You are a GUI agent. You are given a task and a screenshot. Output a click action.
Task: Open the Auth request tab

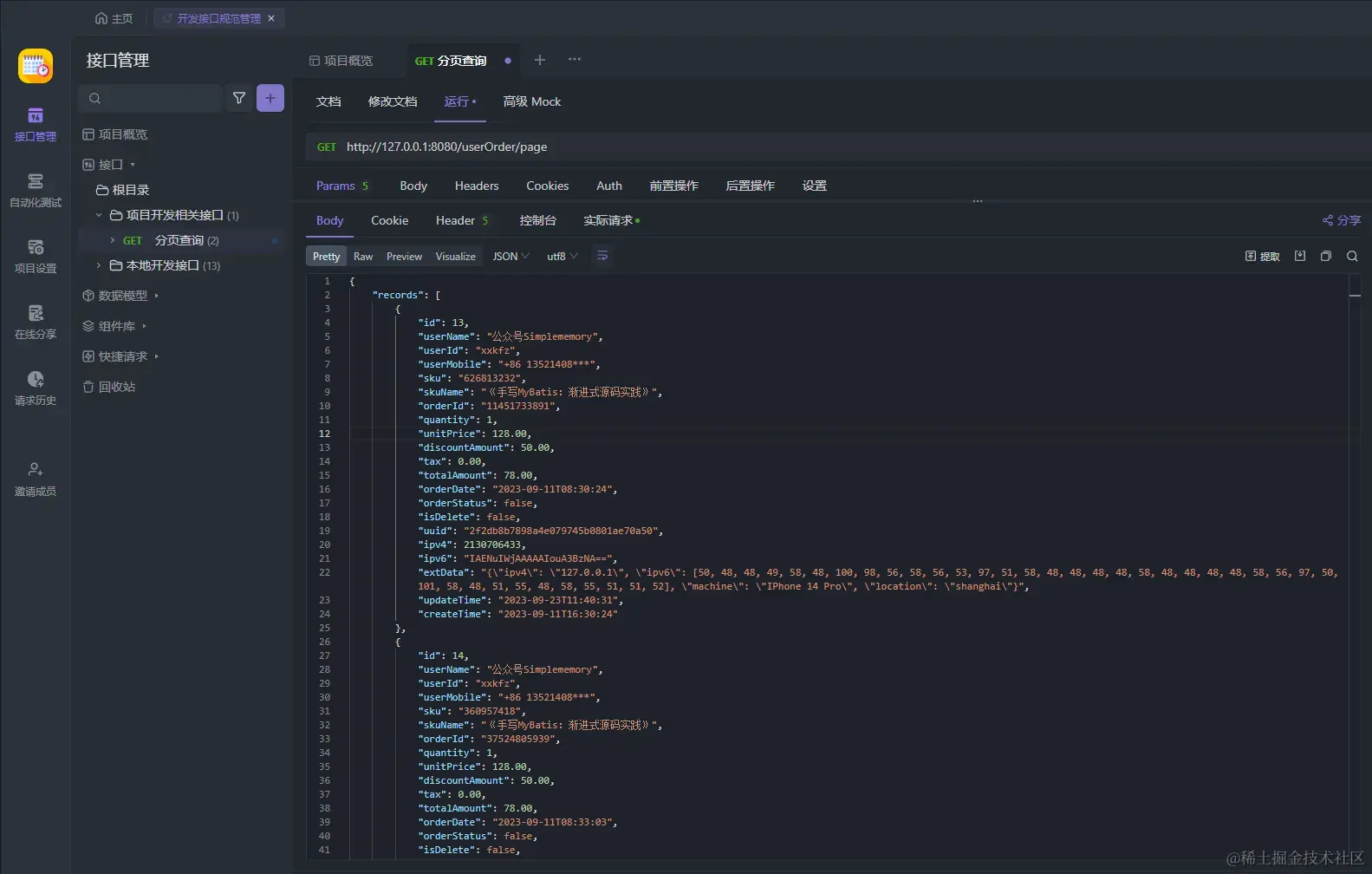609,186
